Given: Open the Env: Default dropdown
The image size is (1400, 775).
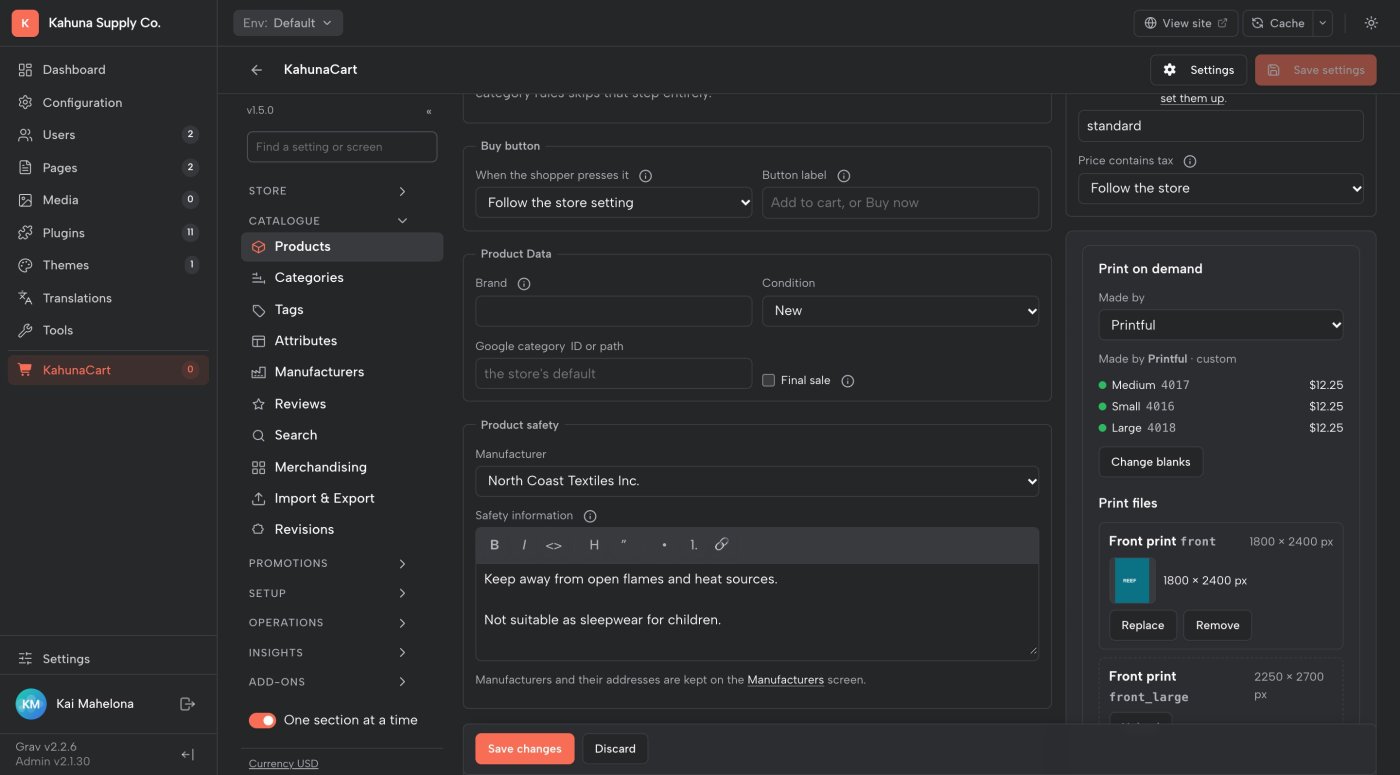Looking at the screenshot, I should point(288,23).
